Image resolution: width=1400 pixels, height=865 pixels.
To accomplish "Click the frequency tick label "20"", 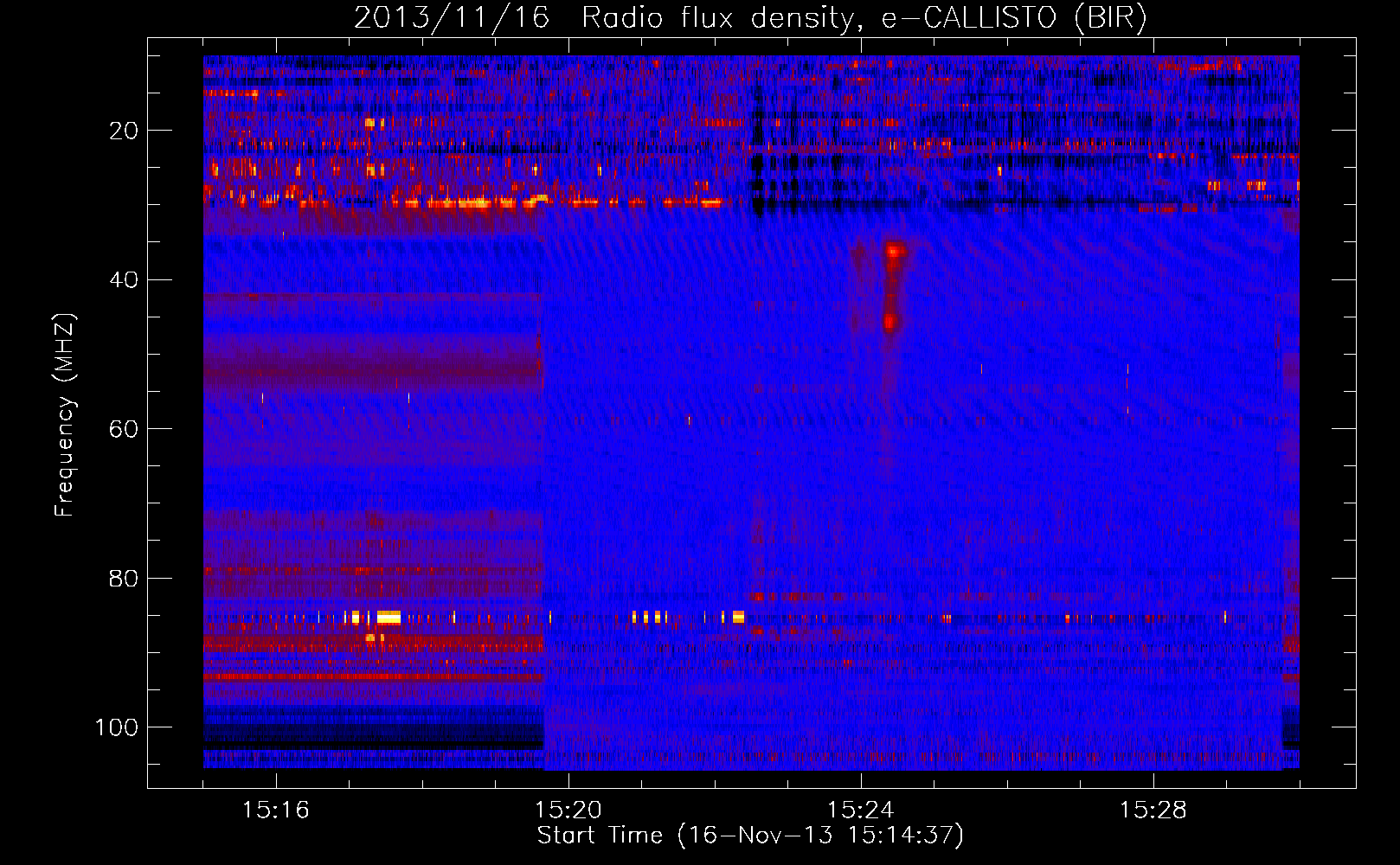I will [x=124, y=131].
